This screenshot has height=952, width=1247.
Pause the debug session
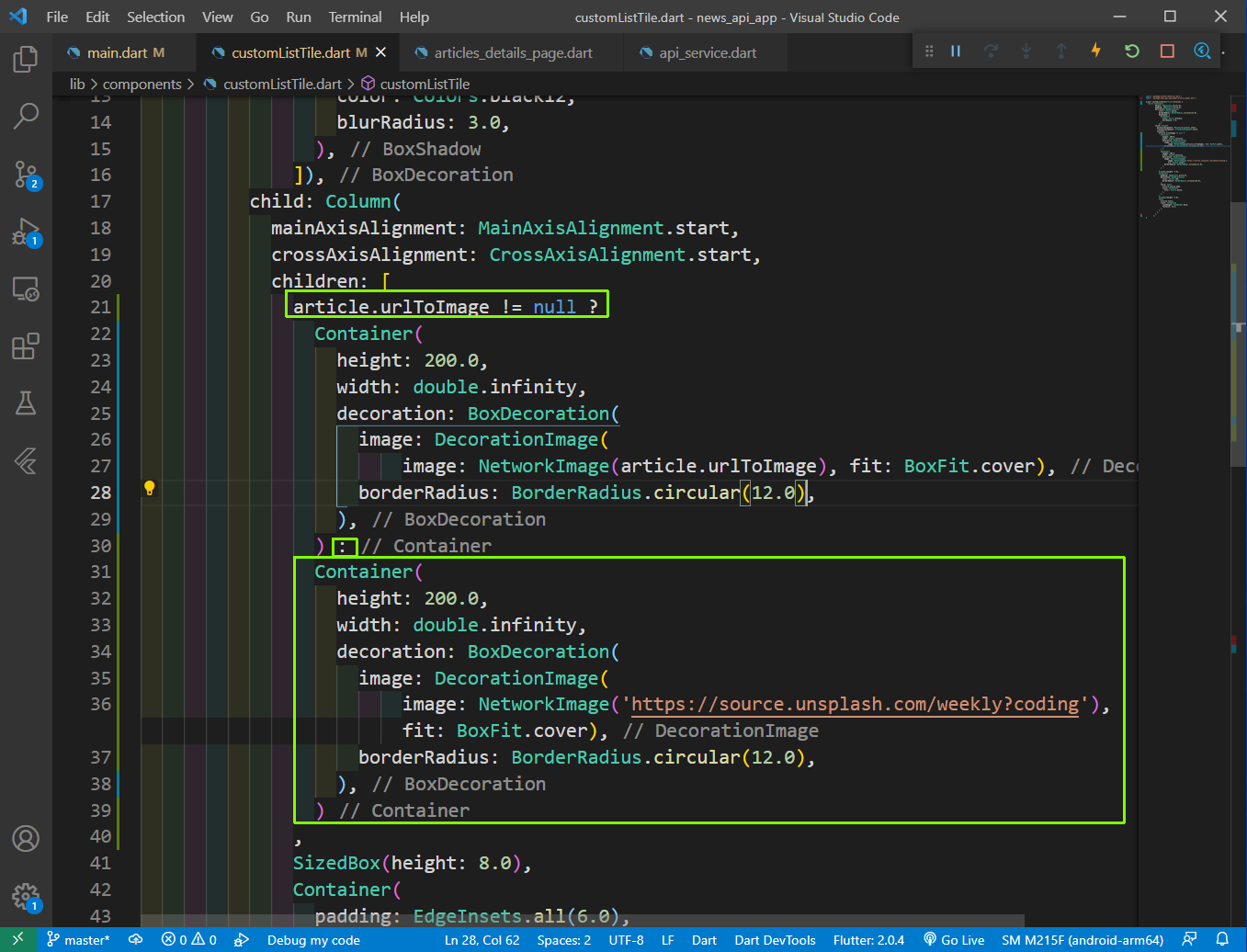pos(956,51)
